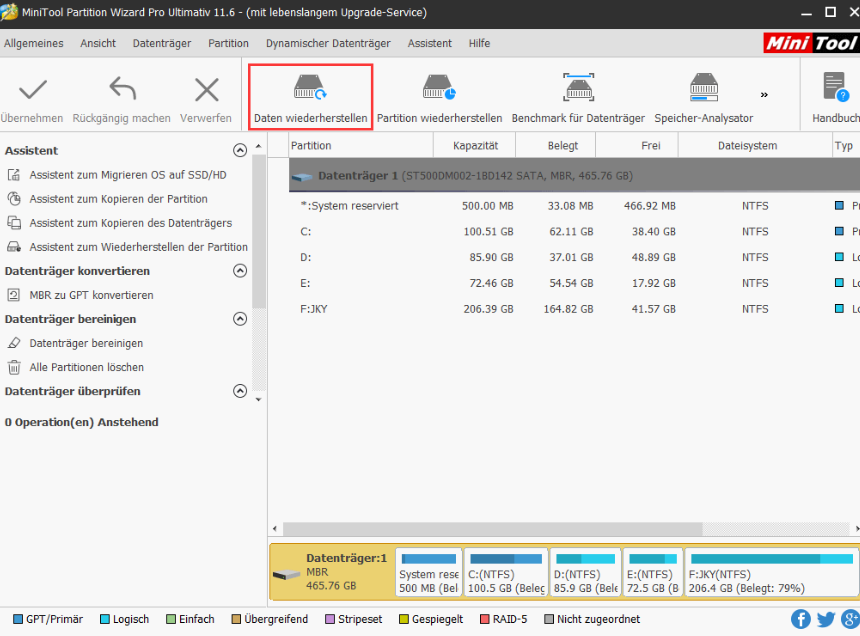Click the Datenträger 1 header row text
Screen dimensions: 860x636
coord(475,176)
